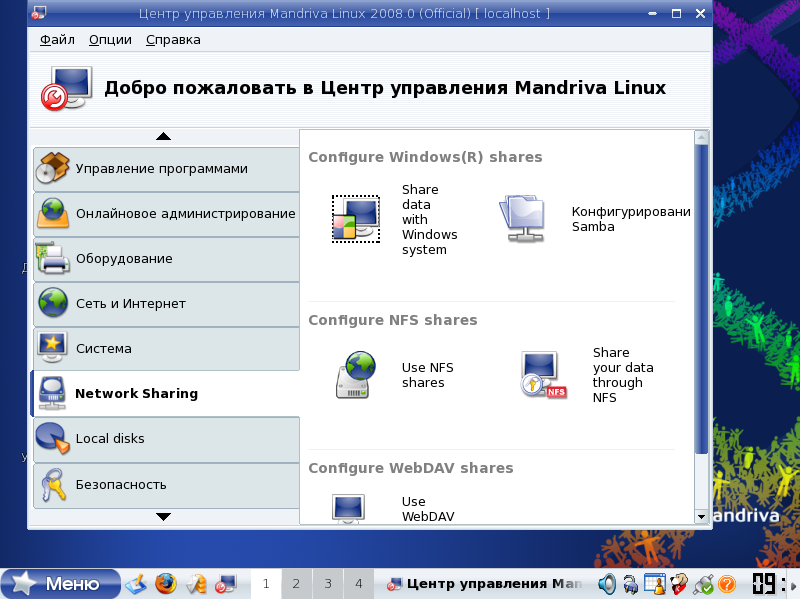The image size is (801, 601).
Task: Click the Оборудование printer icon
Action: (53, 258)
